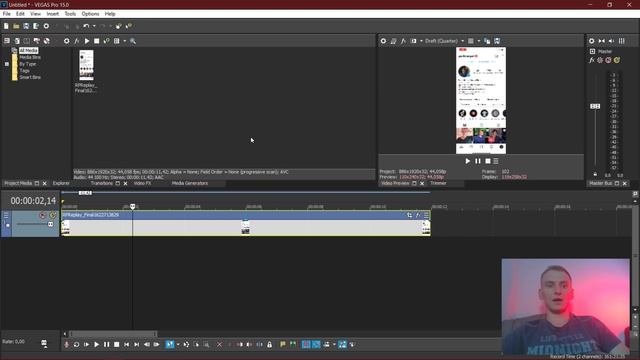Viewport: 640px width, 360px height.
Task: Create a new project with New icon
Action: coord(6,26)
